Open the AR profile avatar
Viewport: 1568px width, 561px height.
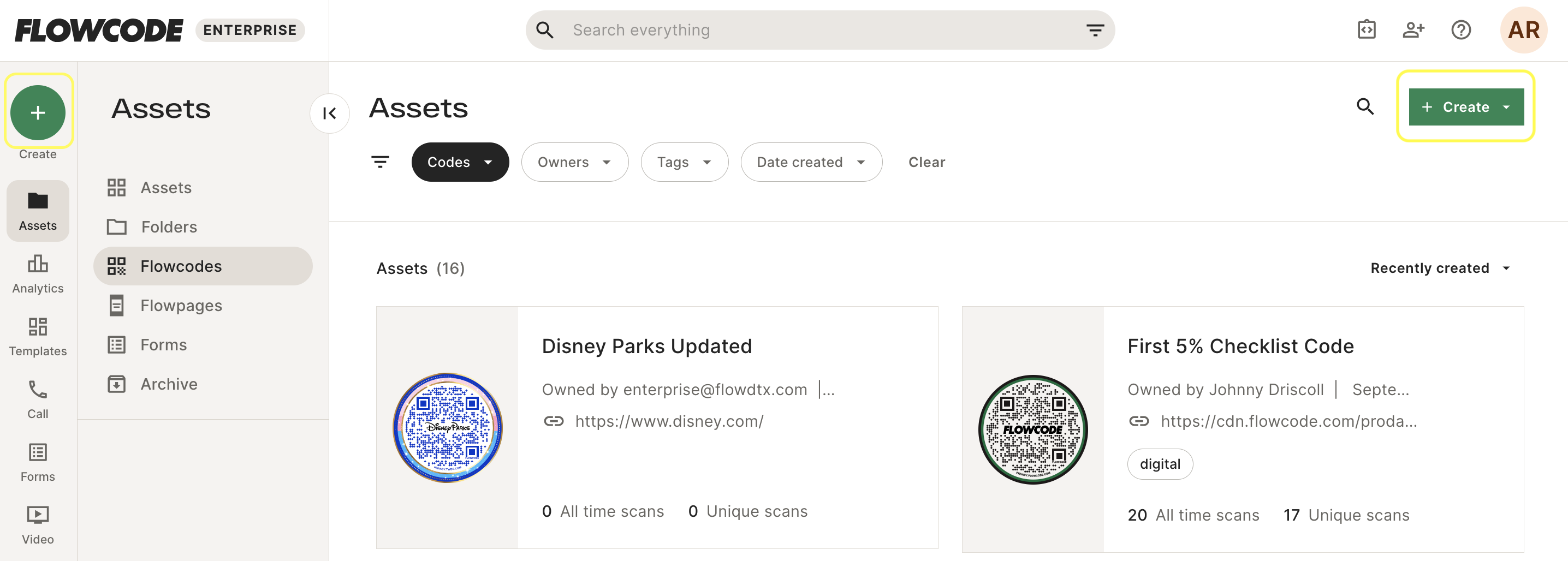click(1524, 30)
